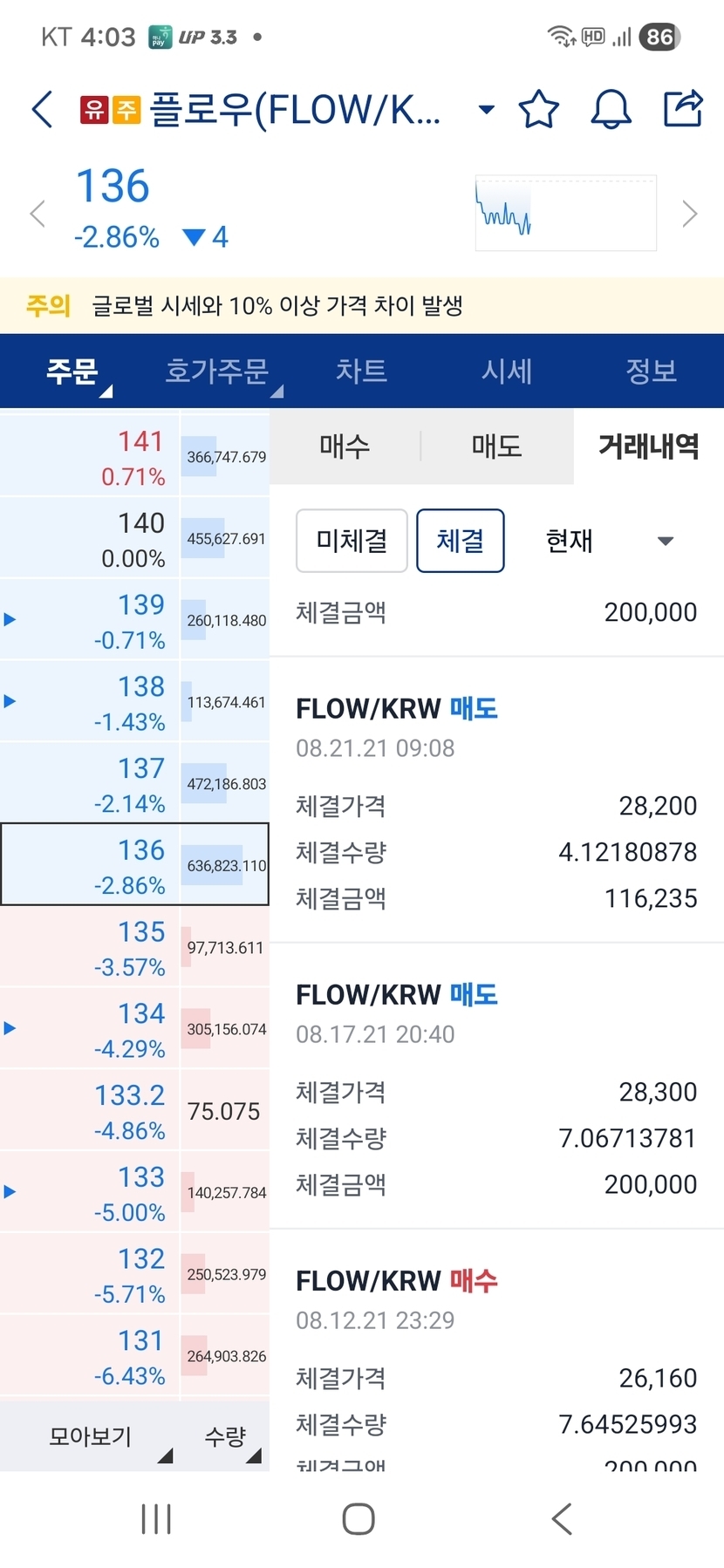Switch to the 차트 tab
Viewport: 724px width, 1568px height.
(x=361, y=371)
